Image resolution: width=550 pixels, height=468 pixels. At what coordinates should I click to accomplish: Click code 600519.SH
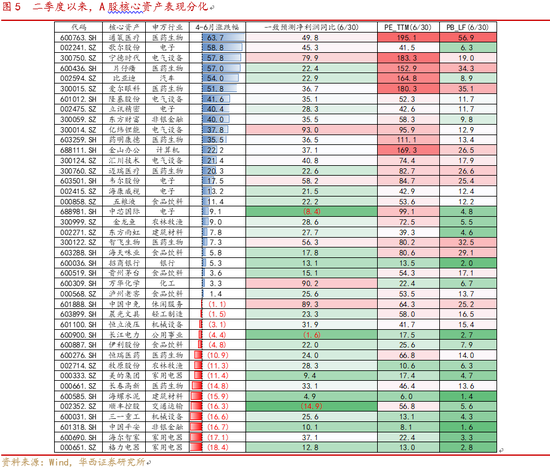tap(78, 273)
